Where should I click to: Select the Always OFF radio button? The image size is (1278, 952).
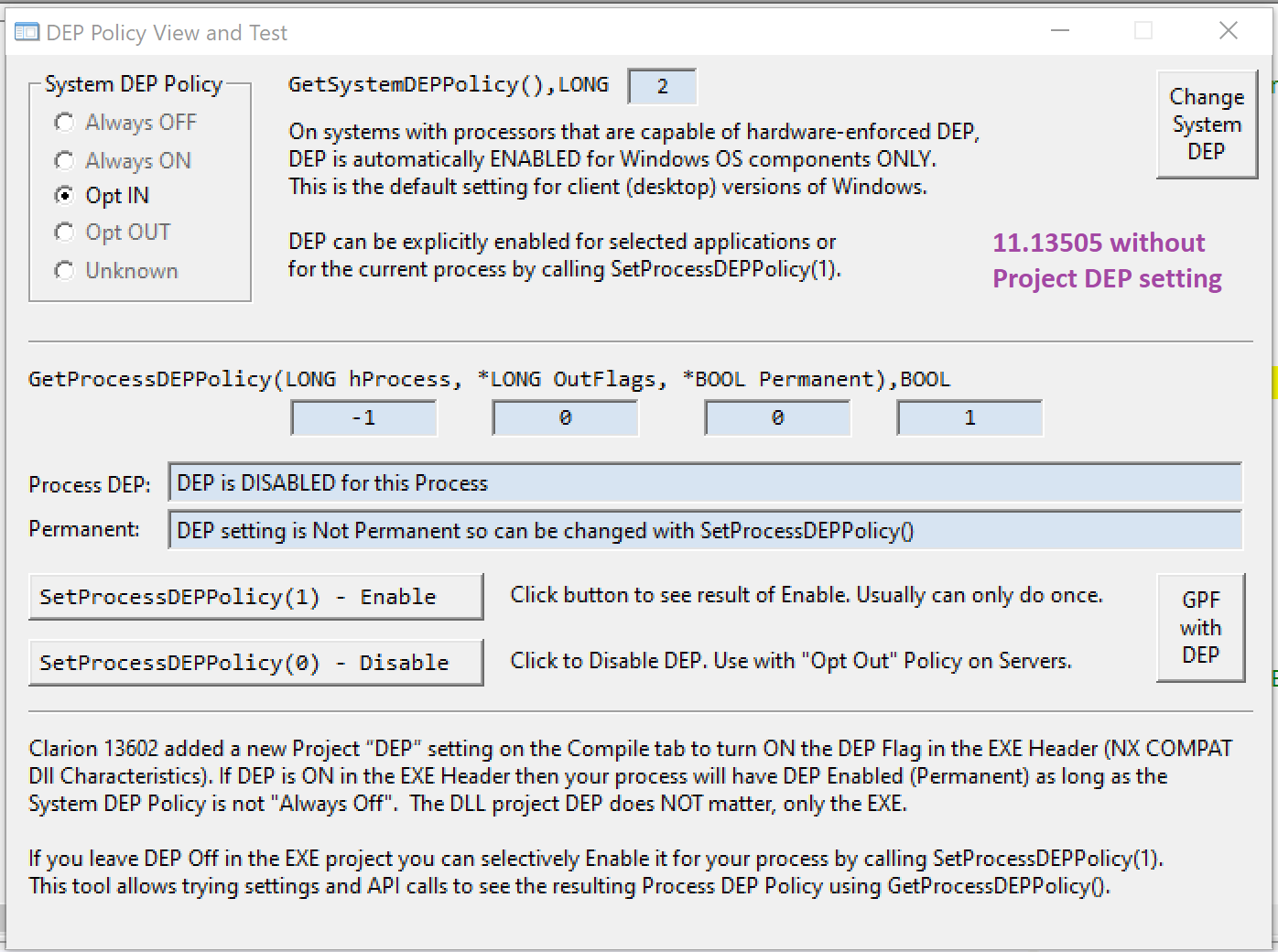click(x=64, y=123)
